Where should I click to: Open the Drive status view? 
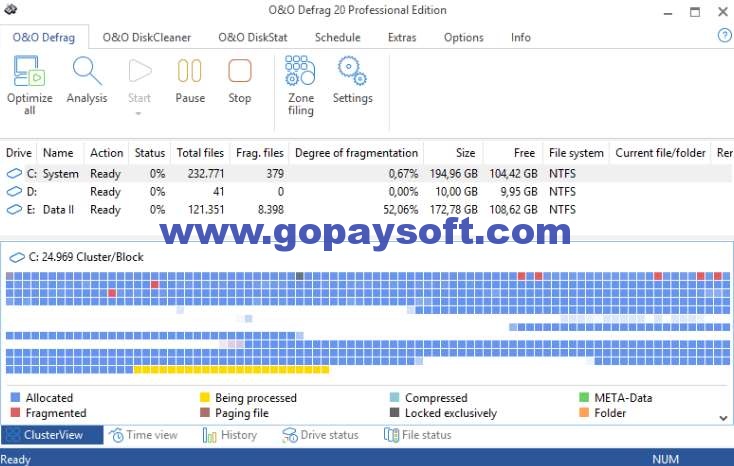coord(320,435)
